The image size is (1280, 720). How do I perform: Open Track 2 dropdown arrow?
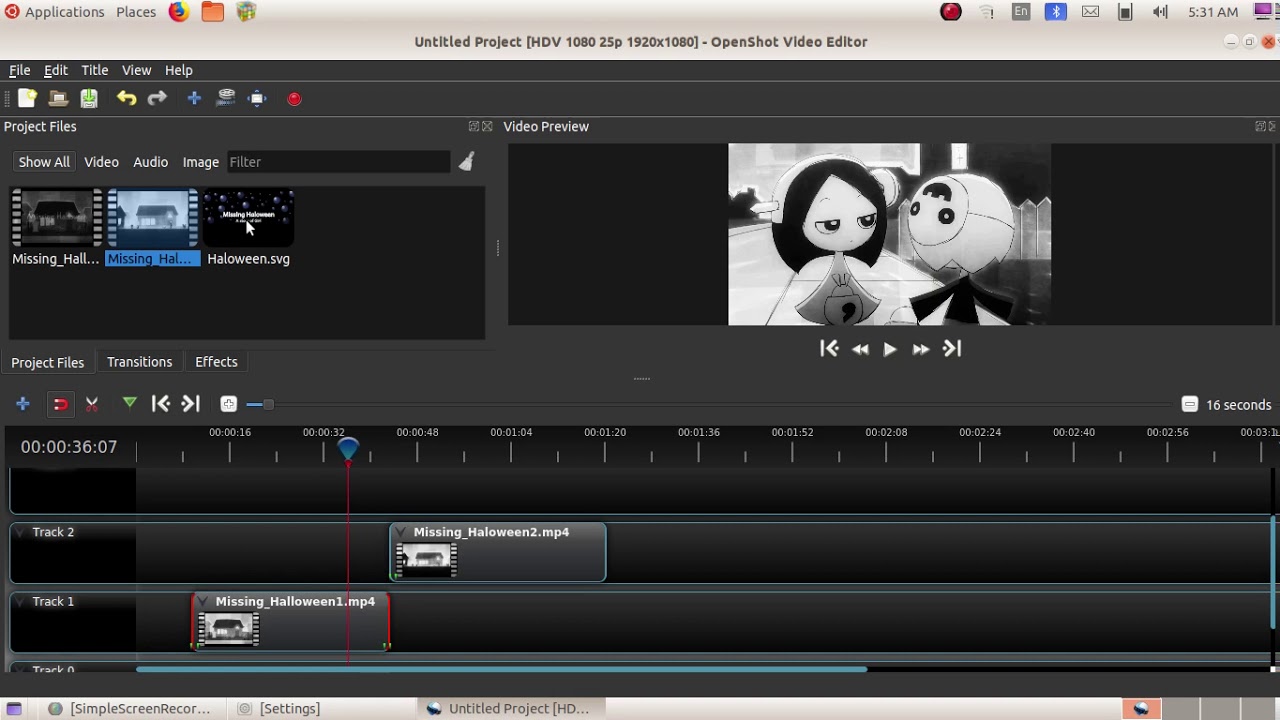pos(21,532)
